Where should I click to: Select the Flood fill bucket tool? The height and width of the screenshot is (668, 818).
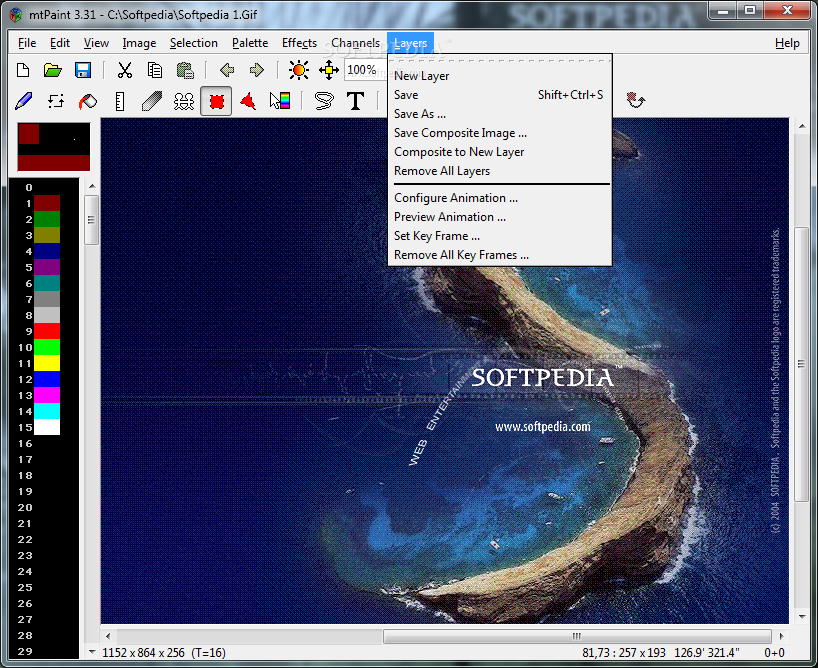click(x=88, y=101)
